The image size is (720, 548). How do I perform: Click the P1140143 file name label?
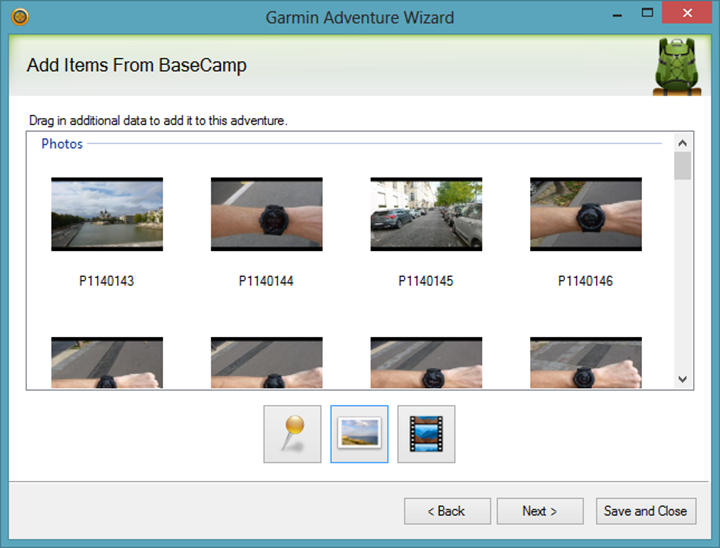107,281
